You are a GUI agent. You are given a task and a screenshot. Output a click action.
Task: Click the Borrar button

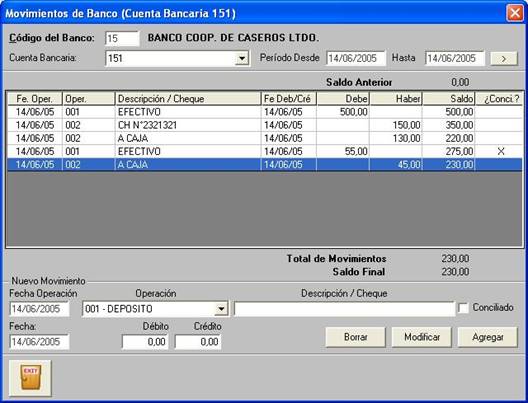(356, 337)
